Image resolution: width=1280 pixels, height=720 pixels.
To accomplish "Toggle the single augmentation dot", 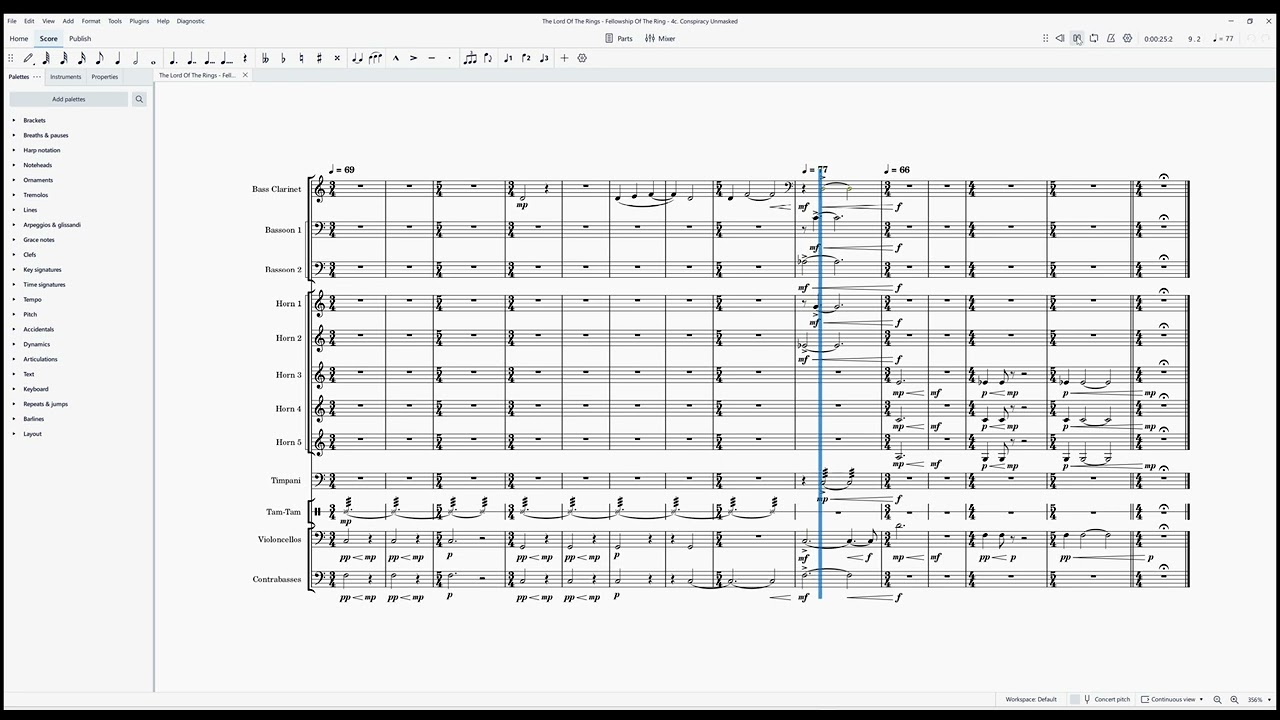I will (173, 58).
